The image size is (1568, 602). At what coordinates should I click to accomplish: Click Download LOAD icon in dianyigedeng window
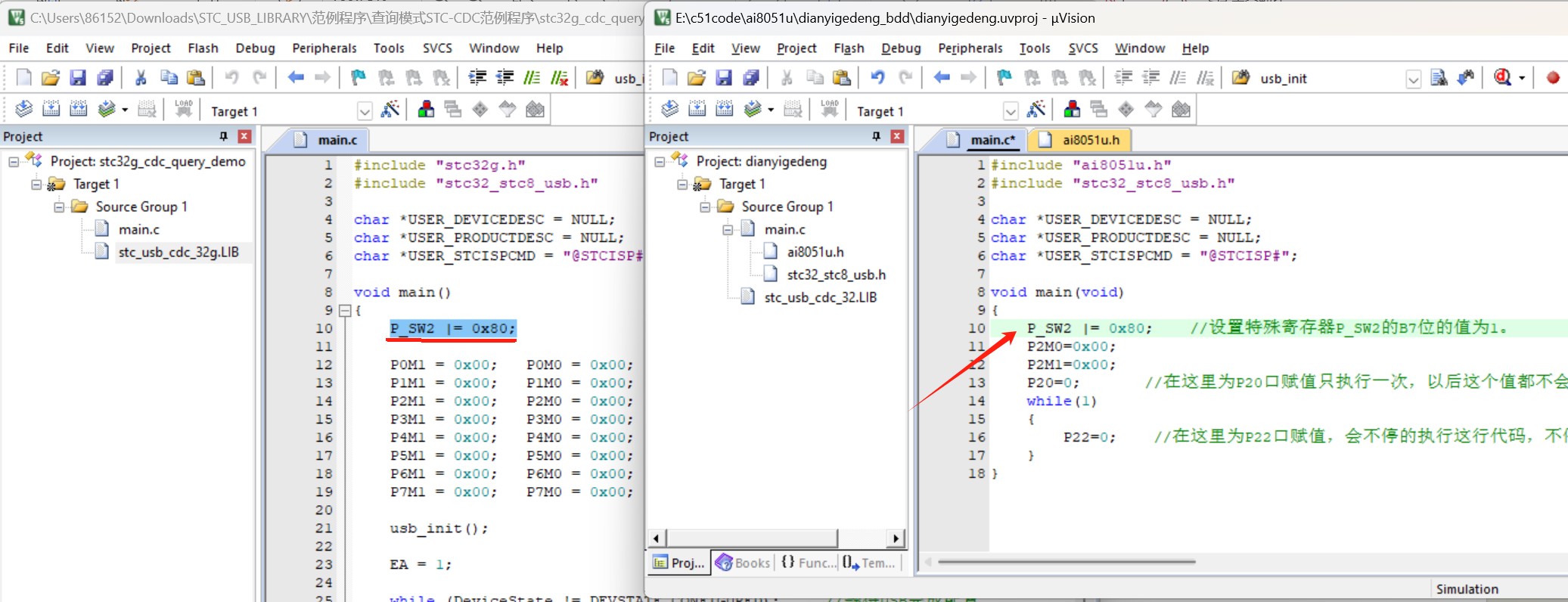[830, 110]
